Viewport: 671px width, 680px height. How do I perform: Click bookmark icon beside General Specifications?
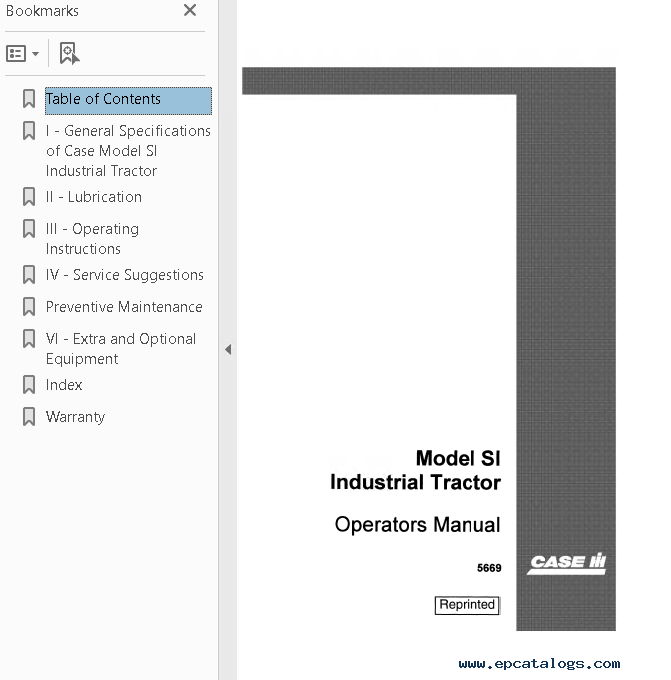[29, 131]
